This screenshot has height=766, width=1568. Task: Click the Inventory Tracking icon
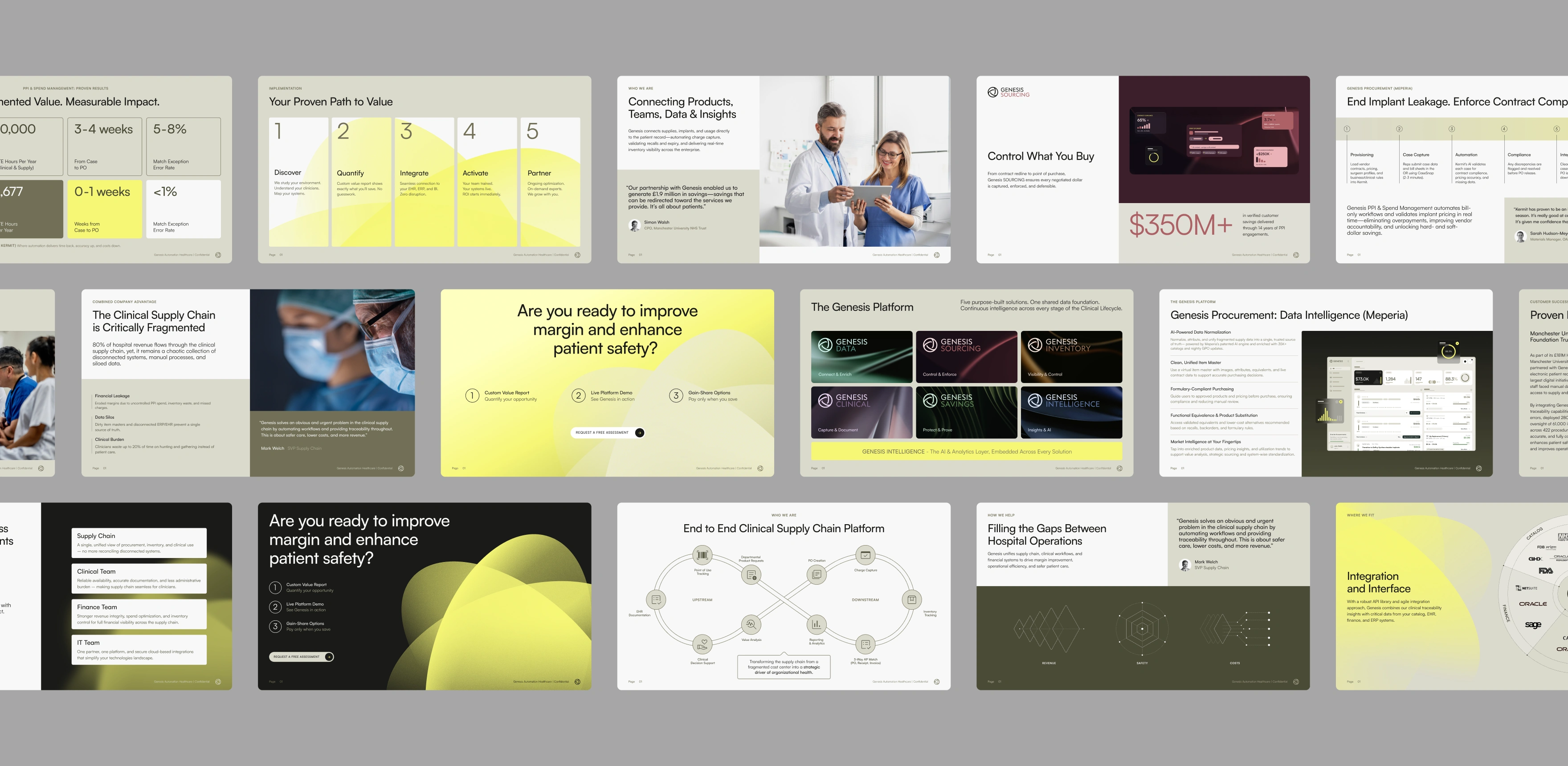click(911, 599)
